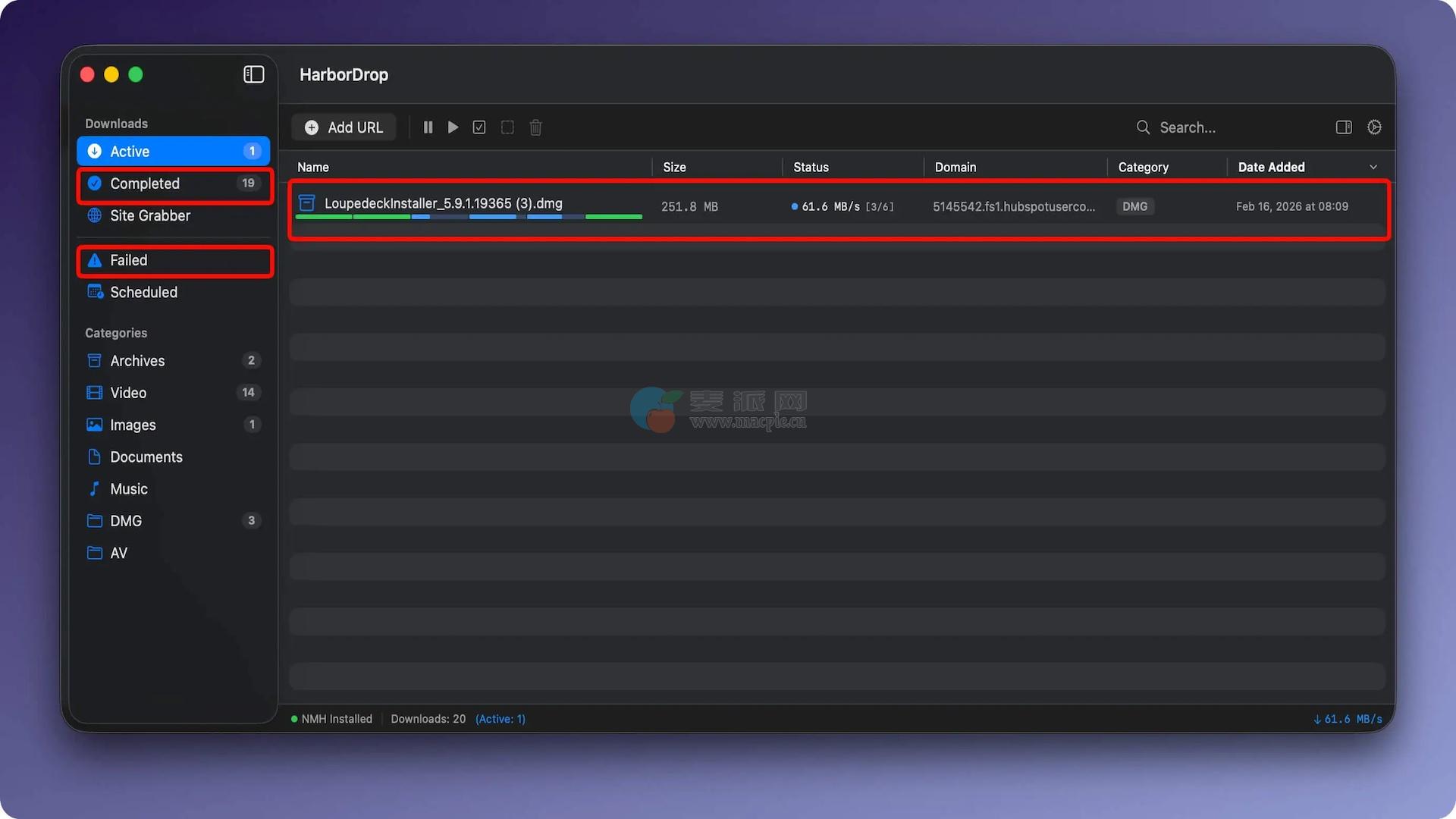Toggle the right inspector panel
The height and width of the screenshot is (819, 1456).
[x=1344, y=127]
